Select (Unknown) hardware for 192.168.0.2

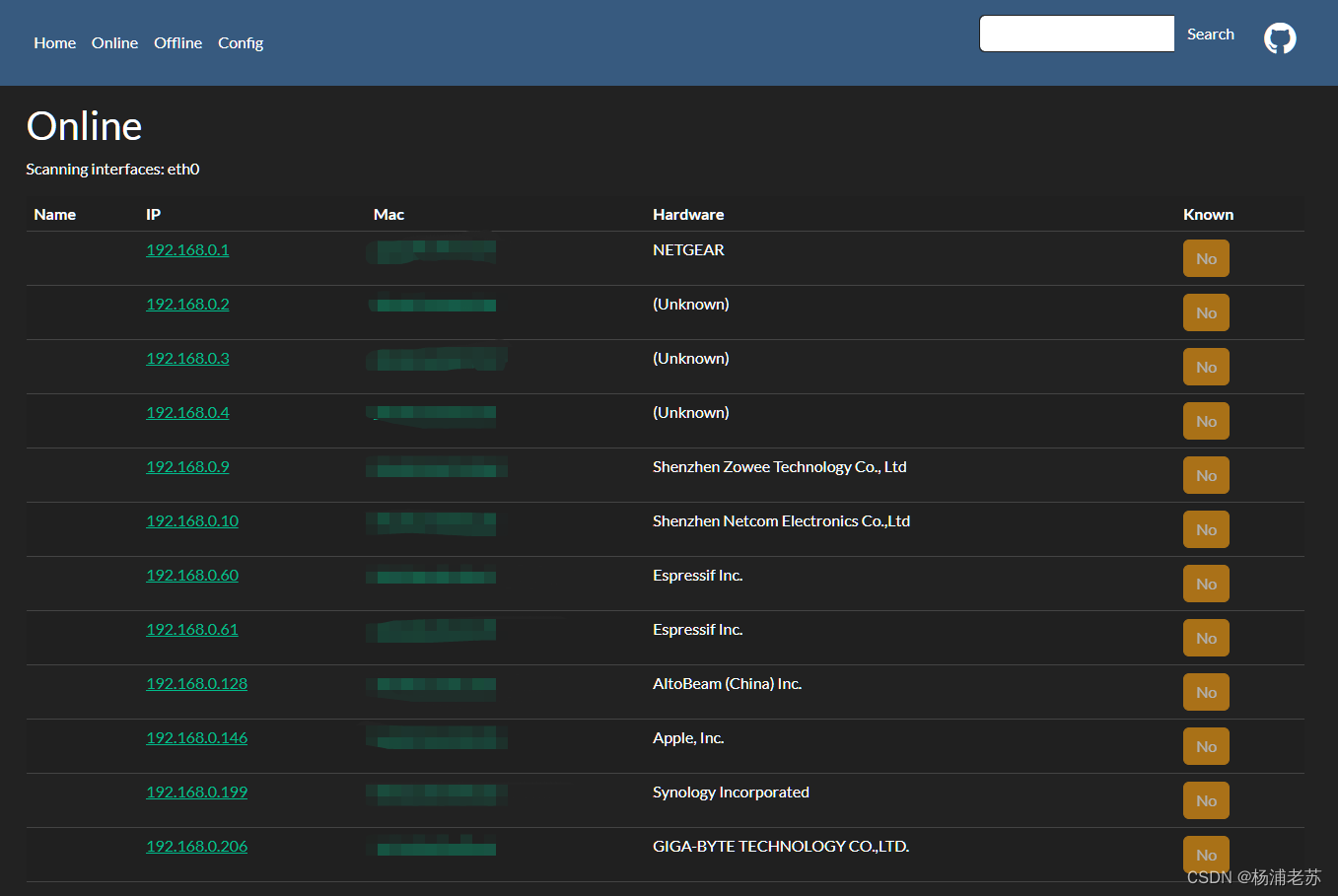[x=690, y=304]
